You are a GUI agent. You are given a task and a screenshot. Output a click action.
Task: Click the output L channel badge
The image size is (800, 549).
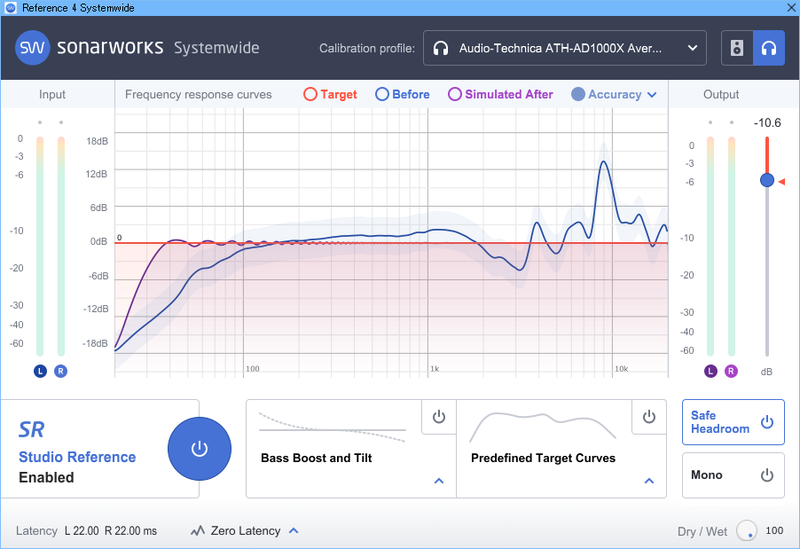(711, 371)
